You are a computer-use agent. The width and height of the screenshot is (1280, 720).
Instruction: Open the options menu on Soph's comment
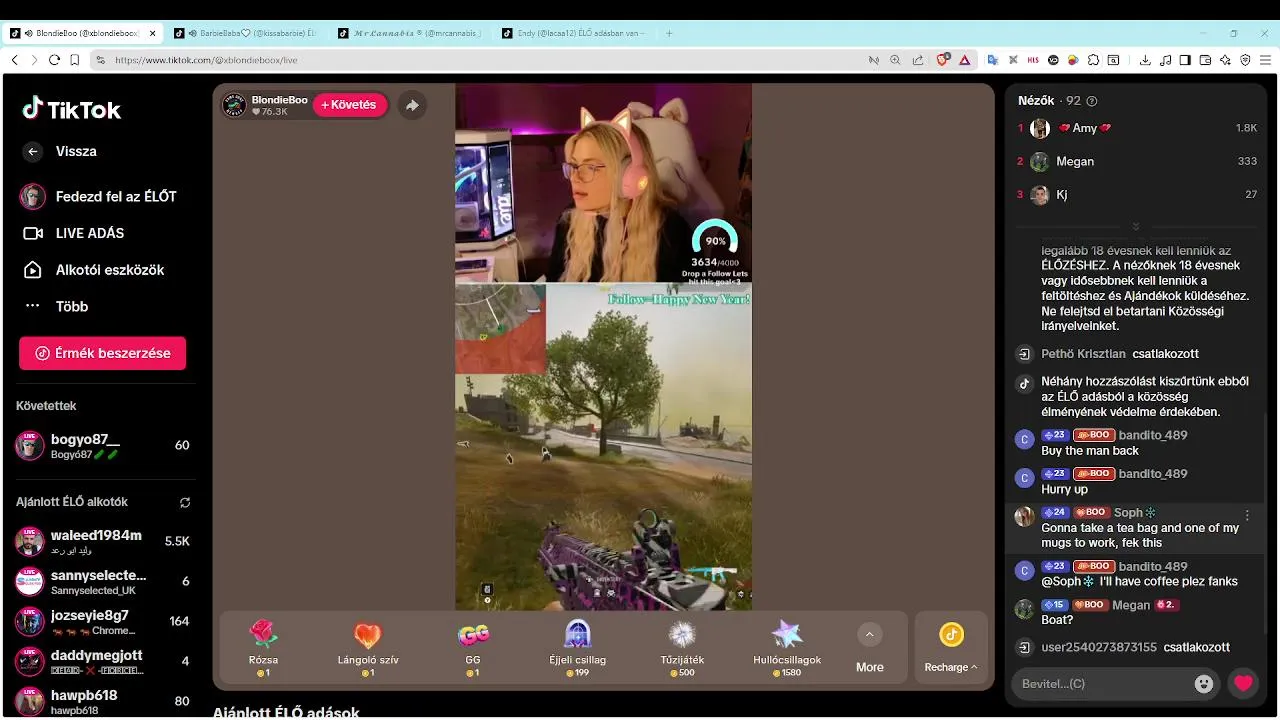1247,515
